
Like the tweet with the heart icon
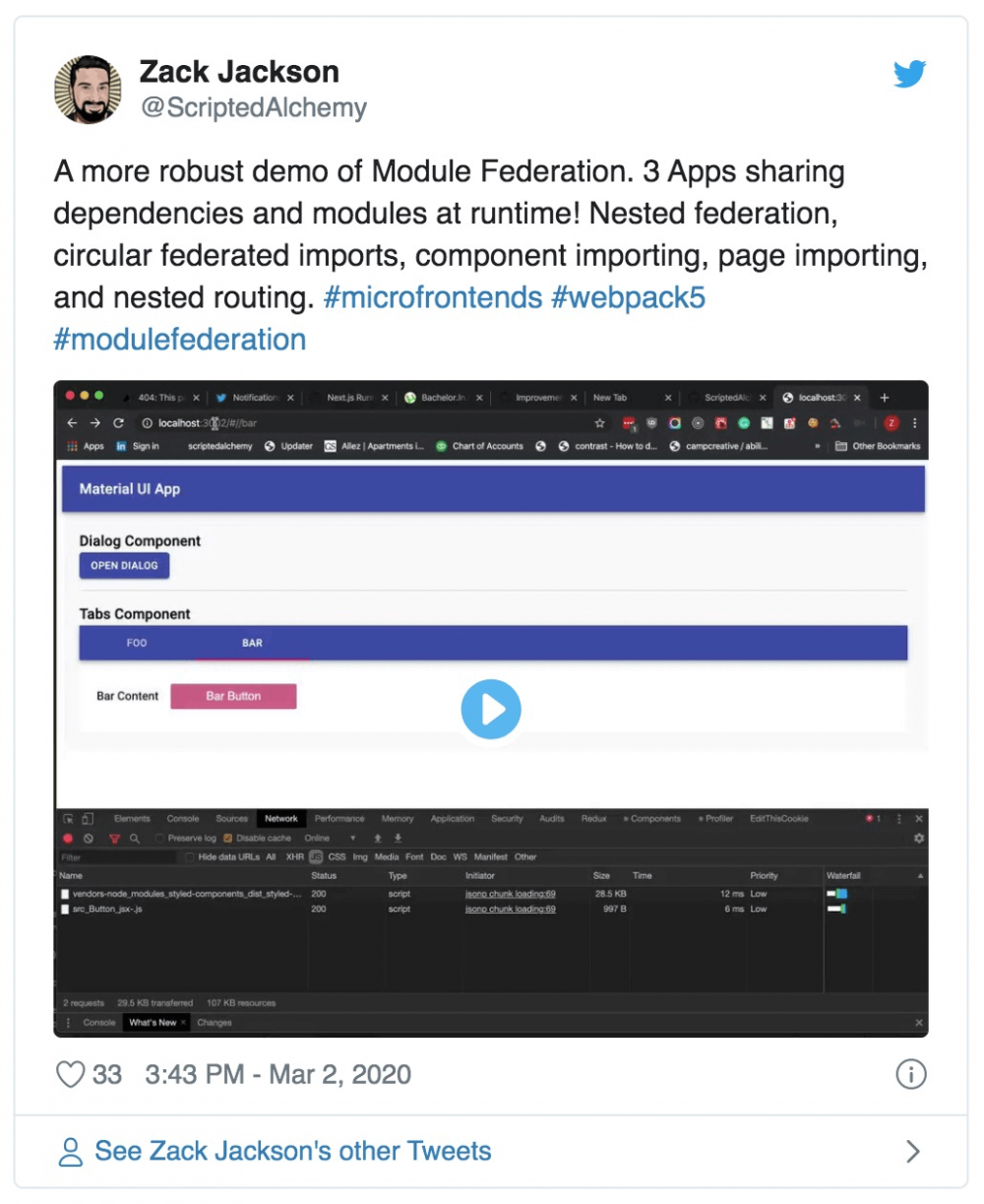click(x=70, y=1075)
